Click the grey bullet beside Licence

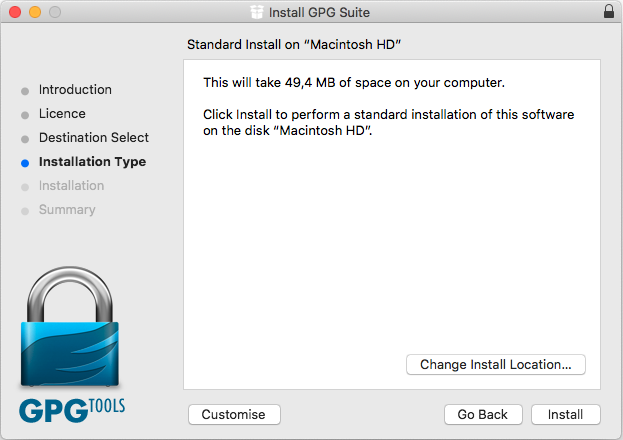pyautogui.click(x=25, y=115)
